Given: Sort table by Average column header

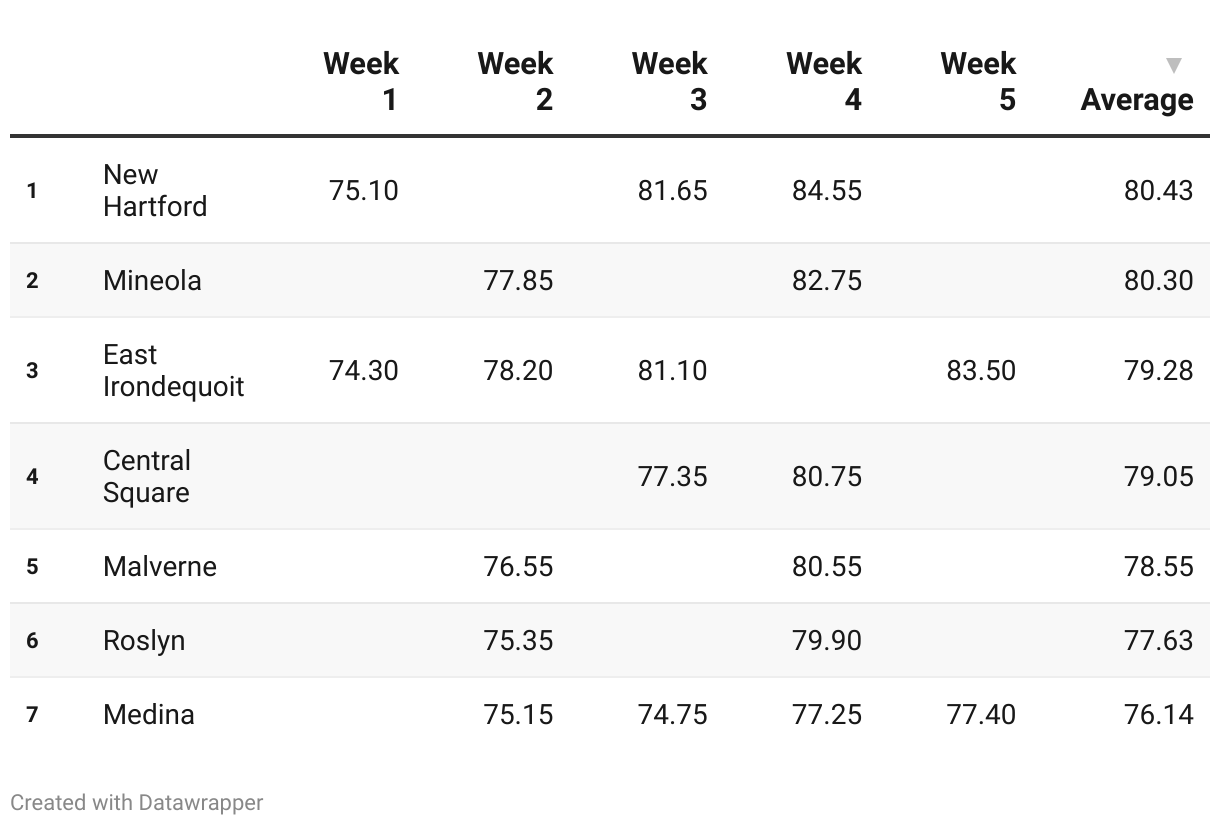Looking at the screenshot, I should pos(1136,100).
